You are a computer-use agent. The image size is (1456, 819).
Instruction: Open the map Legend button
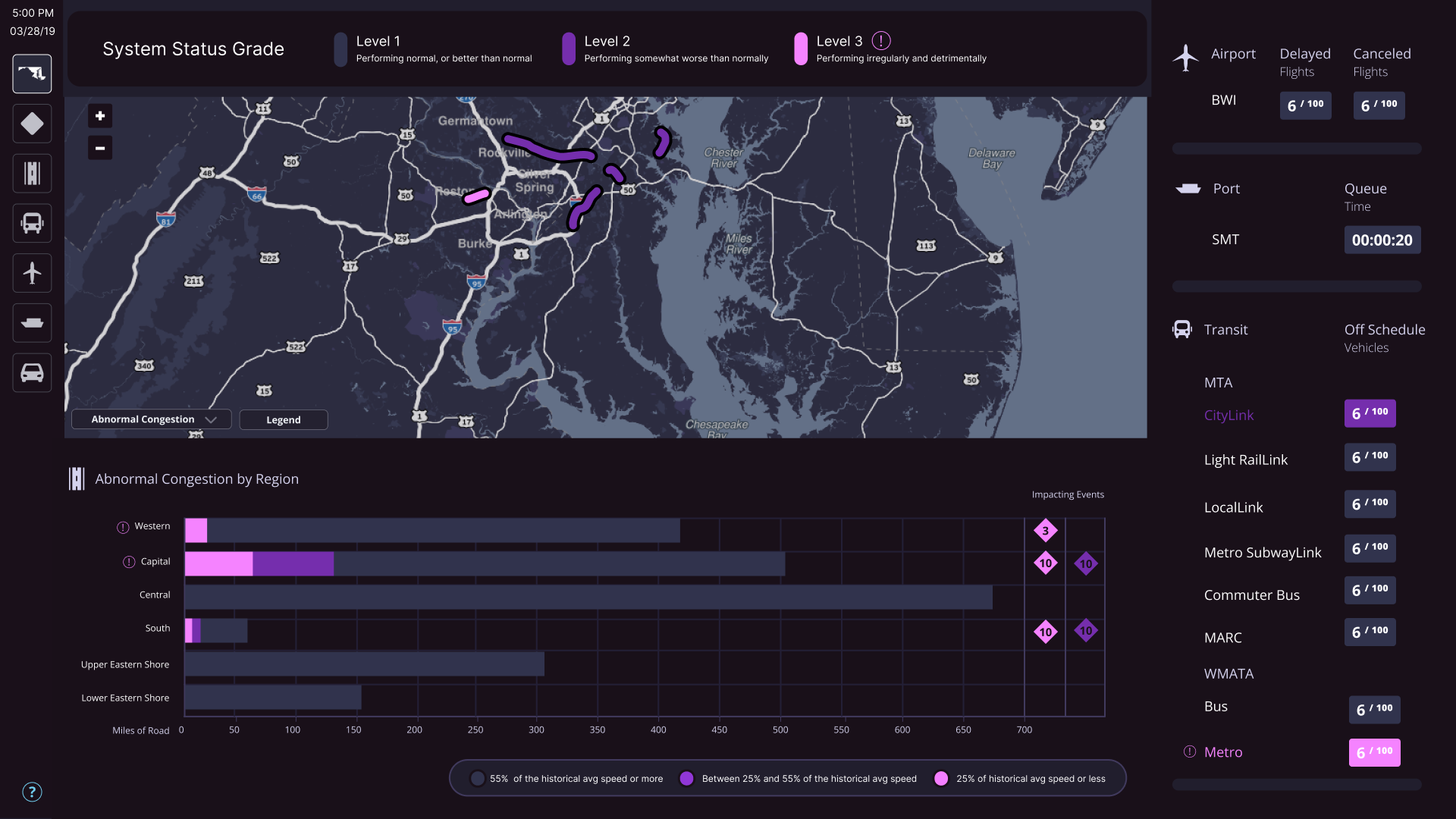pyautogui.click(x=284, y=420)
